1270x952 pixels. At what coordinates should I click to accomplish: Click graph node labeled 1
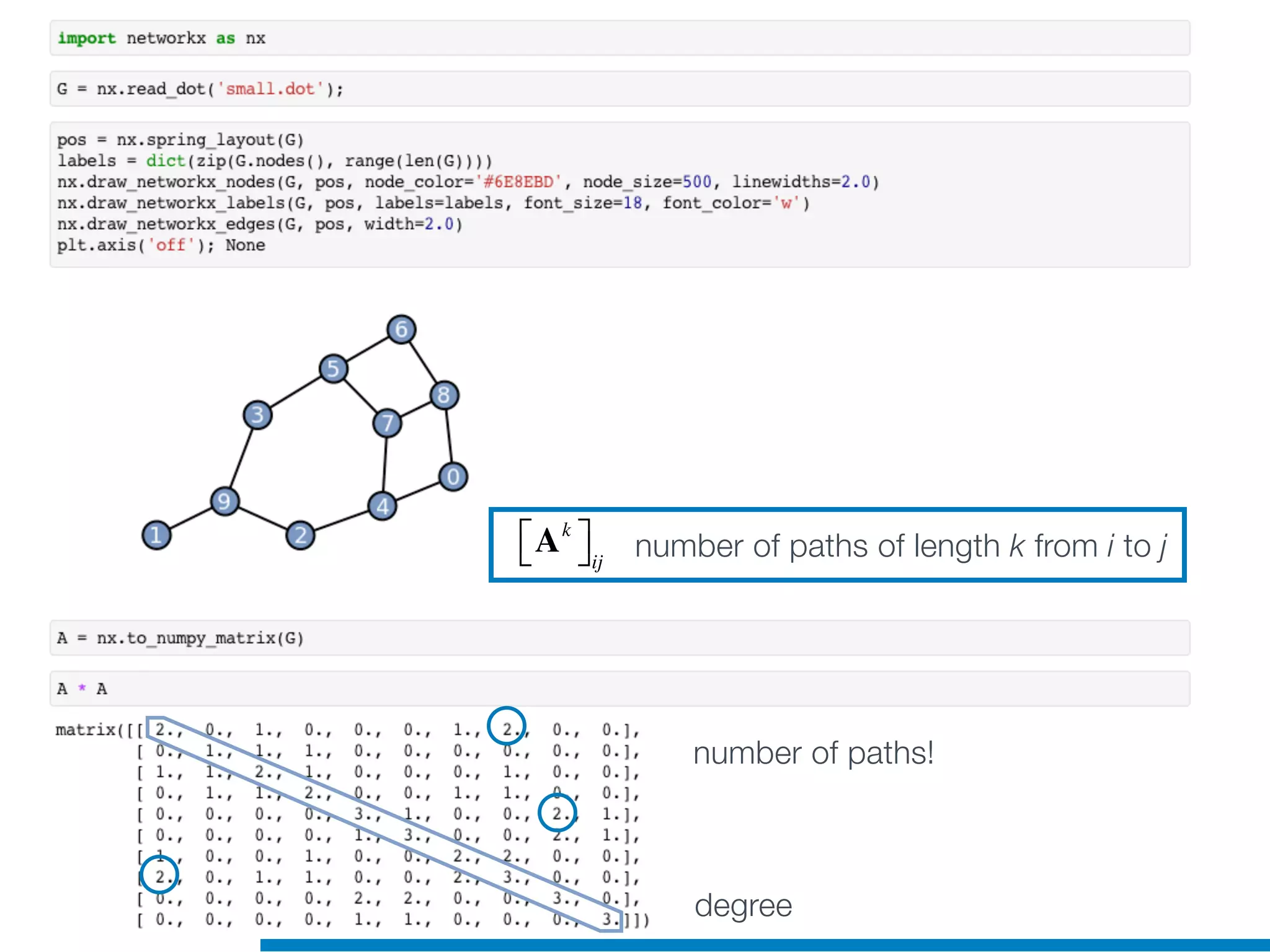(x=156, y=535)
